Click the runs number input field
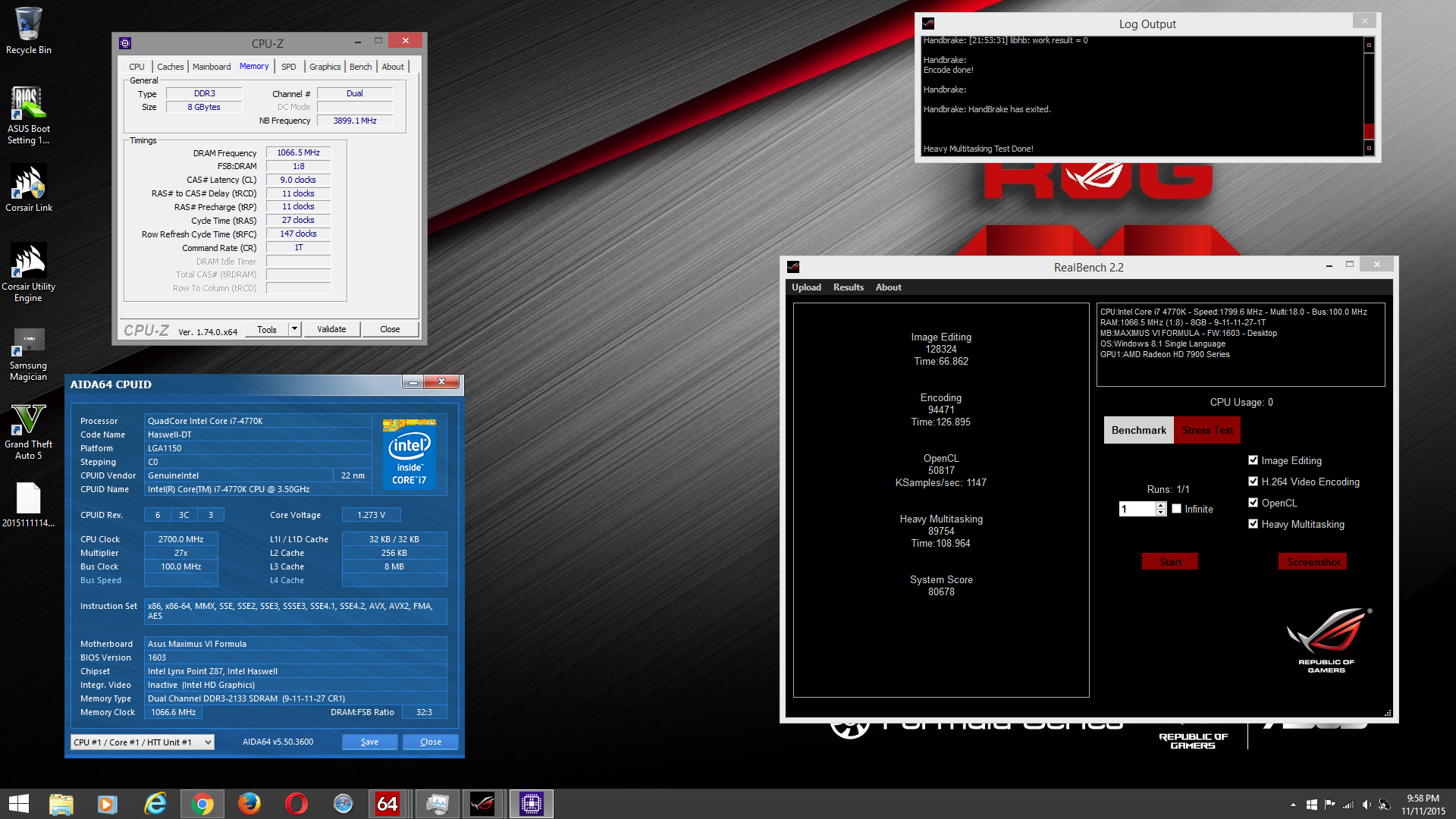This screenshot has height=819, width=1456. click(x=1137, y=509)
